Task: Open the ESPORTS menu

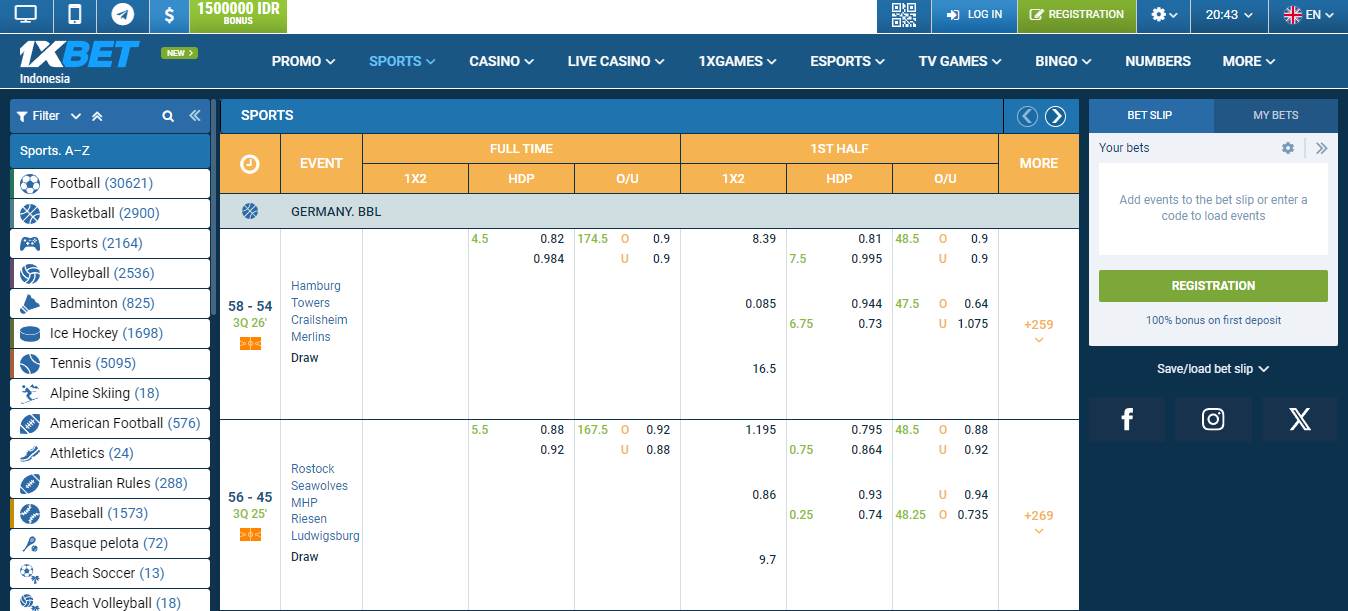Action: (x=848, y=61)
